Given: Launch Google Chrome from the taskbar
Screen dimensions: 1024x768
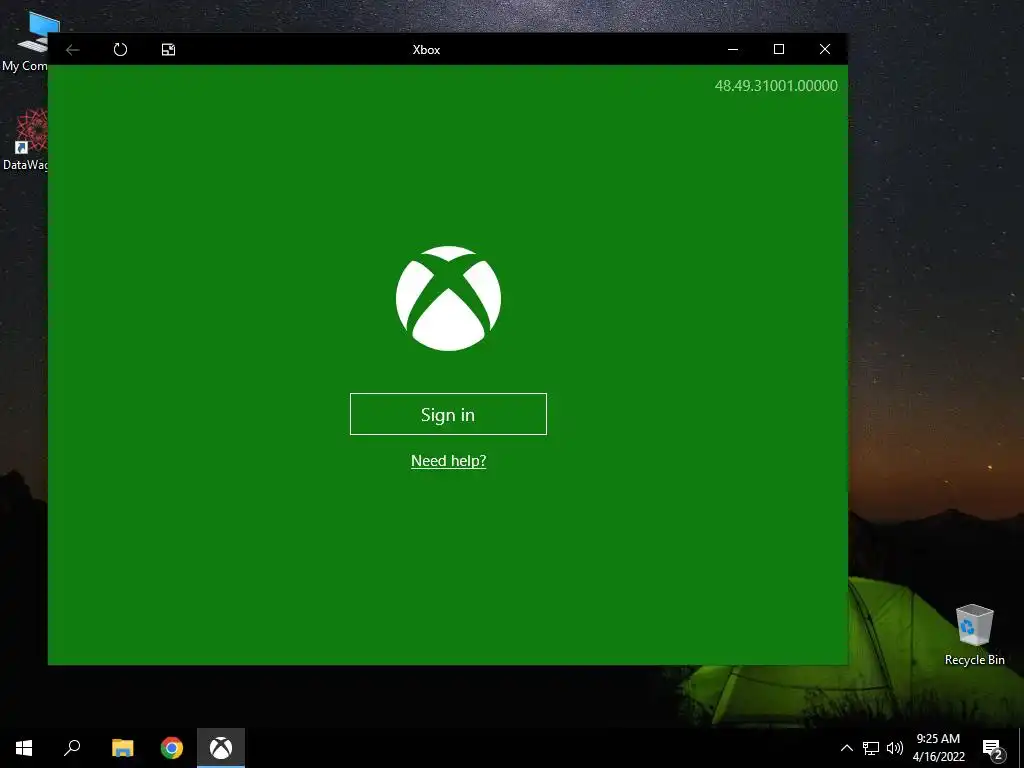Looking at the screenshot, I should (172, 748).
